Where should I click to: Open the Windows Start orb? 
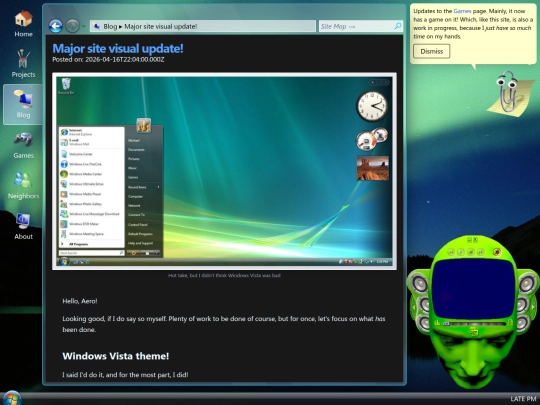[x=12, y=398]
